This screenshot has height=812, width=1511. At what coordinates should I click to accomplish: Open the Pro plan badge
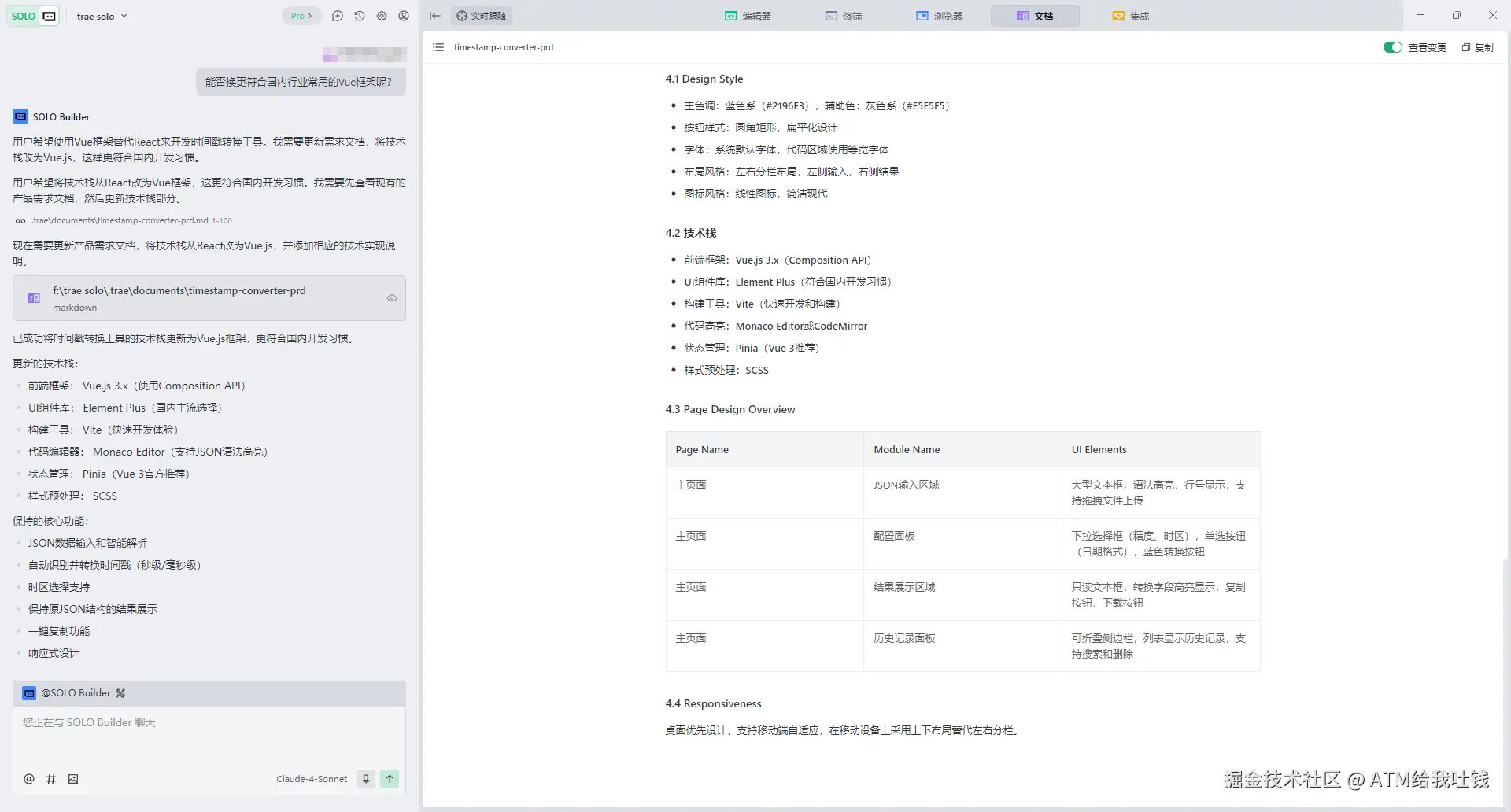[x=301, y=16]
